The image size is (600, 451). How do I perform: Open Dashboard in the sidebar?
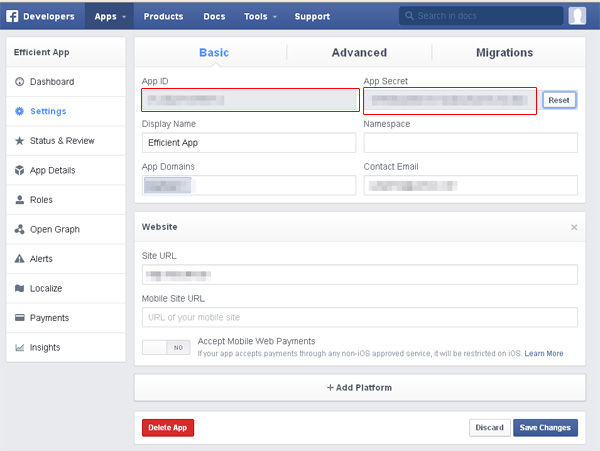(66, 81)
